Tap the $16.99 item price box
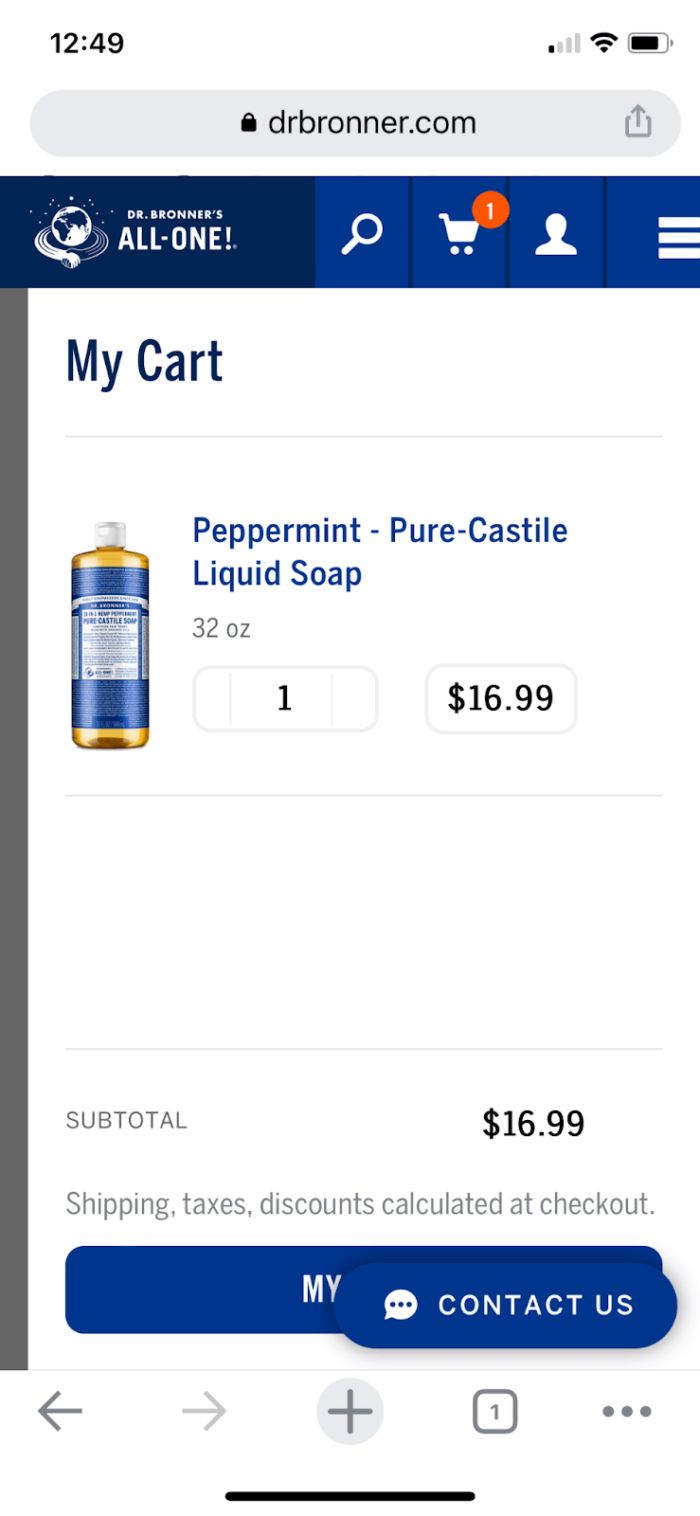The image size is (700, 1516). [501, 698]
